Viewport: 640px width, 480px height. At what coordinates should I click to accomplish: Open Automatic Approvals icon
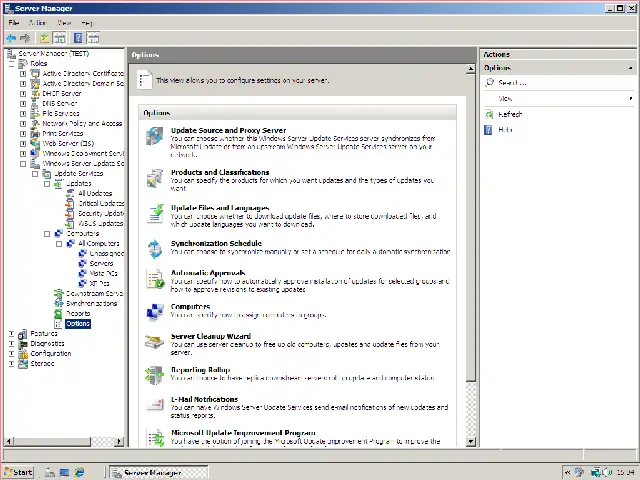(x=155, y=279)
